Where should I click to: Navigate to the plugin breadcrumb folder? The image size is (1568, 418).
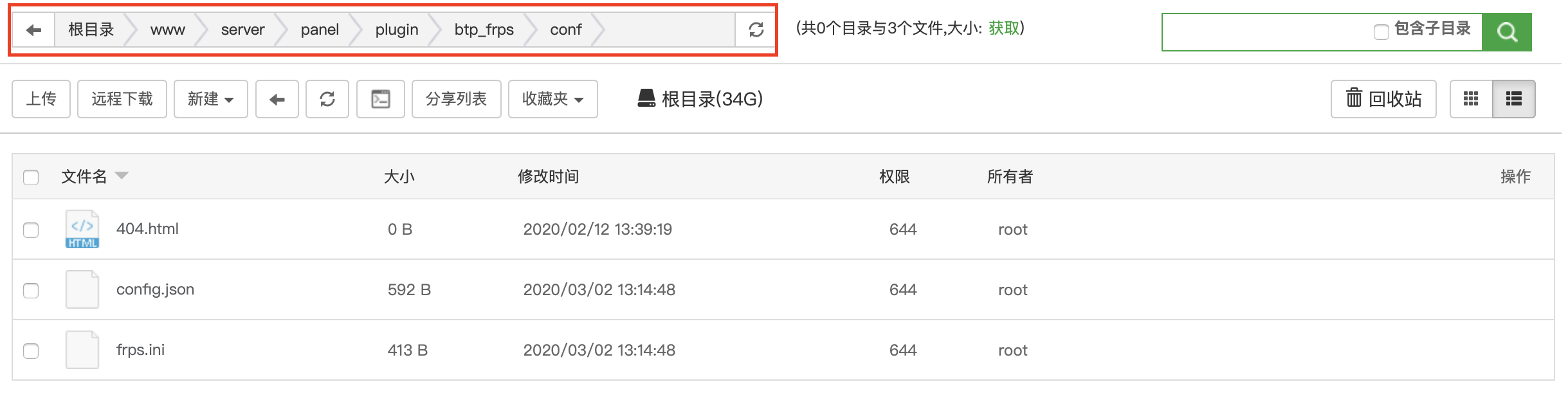pos(397,30)
